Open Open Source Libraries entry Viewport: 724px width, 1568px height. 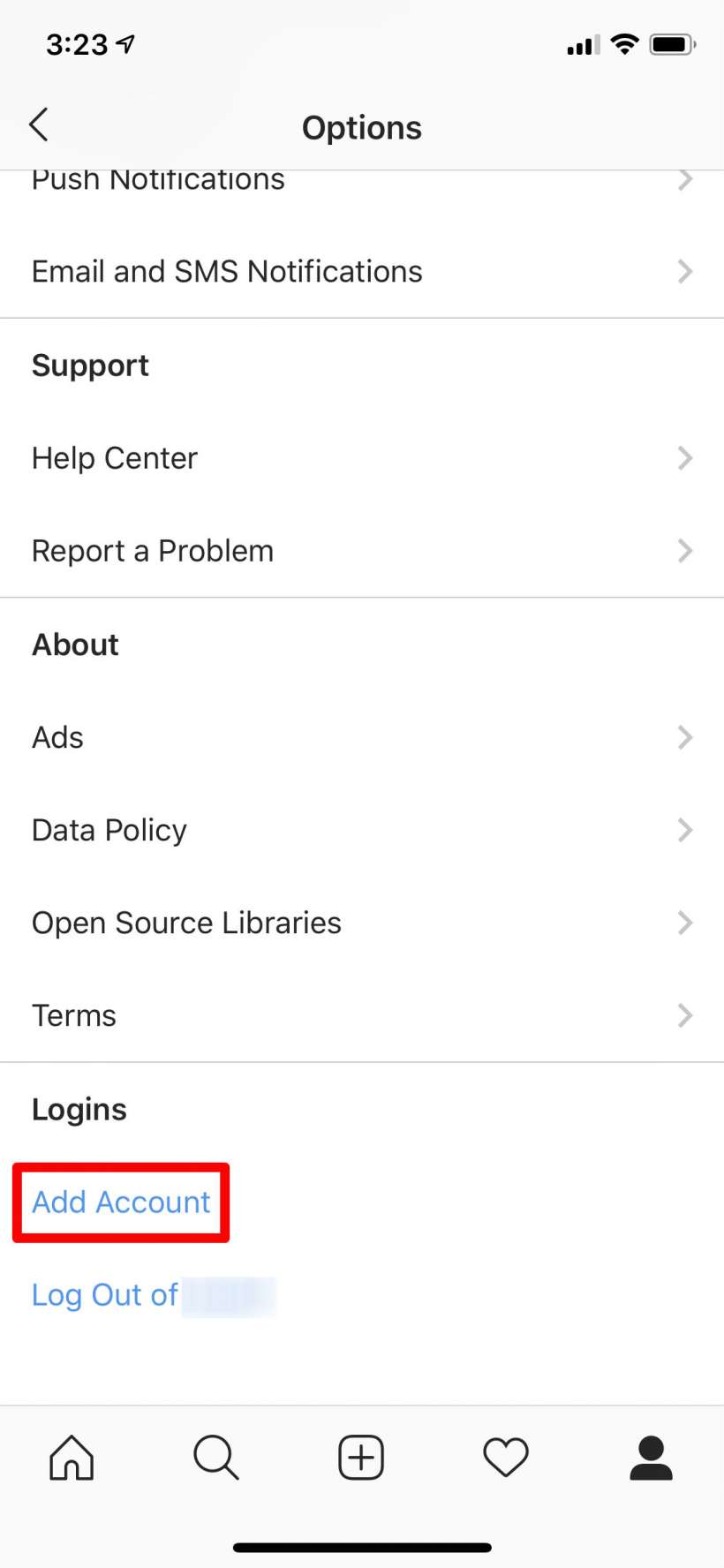click(x=362, y=923)
